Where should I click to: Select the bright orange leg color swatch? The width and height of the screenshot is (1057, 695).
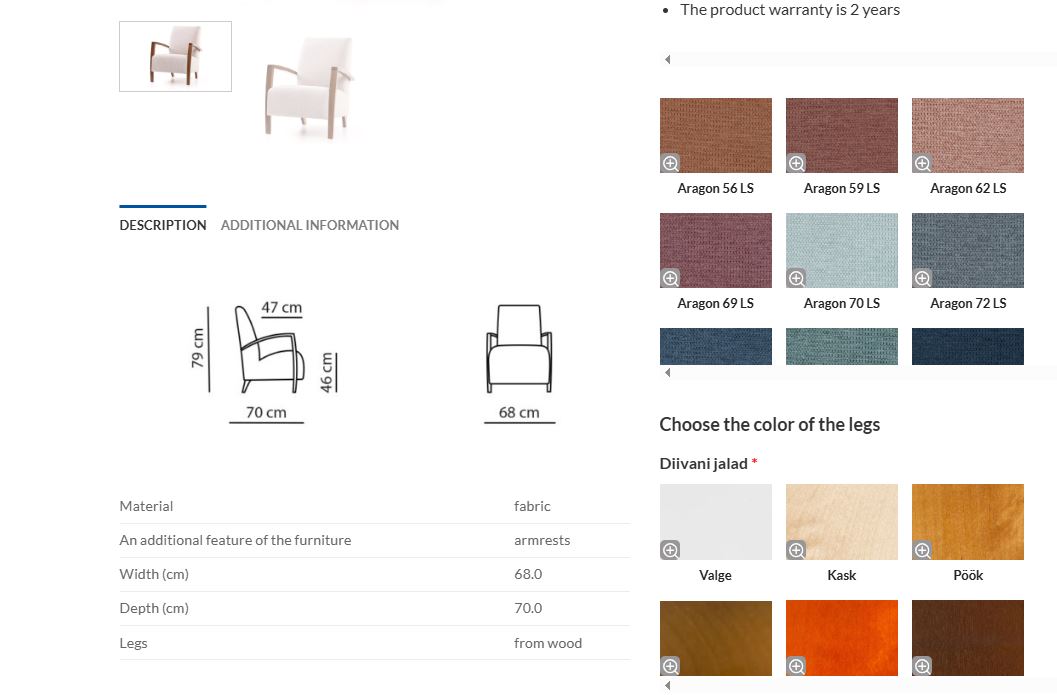[842, 635]
